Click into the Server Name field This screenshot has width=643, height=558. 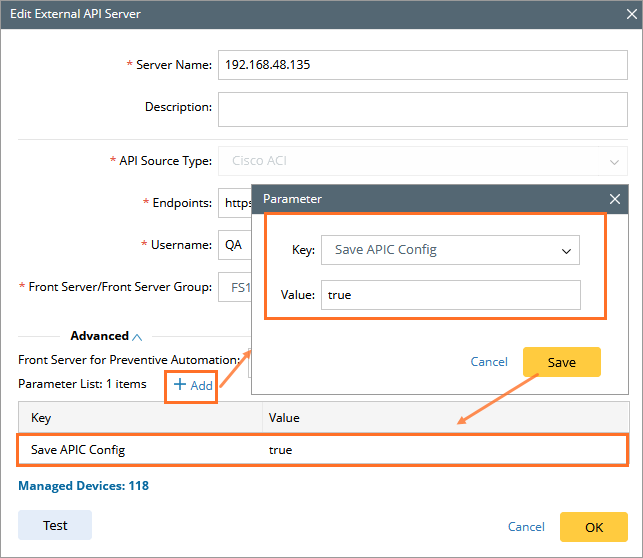(x=422, y=65)
